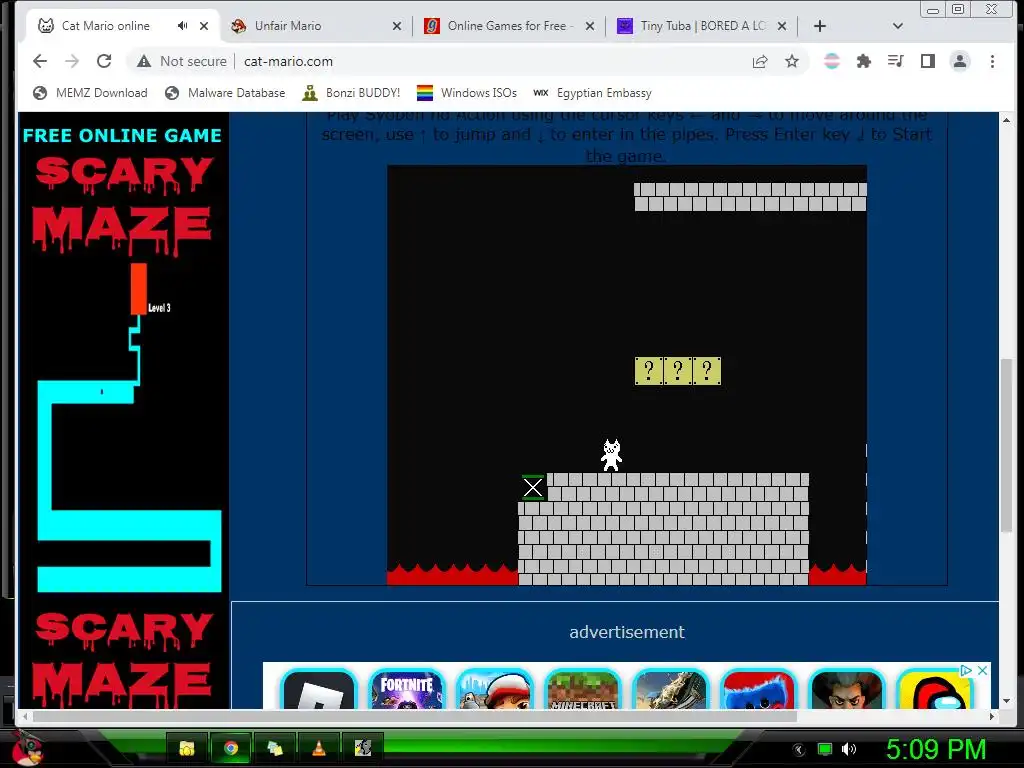Open the volume speaker tray icon
This screenshot has height=768, width=1024.
[849, 749]
